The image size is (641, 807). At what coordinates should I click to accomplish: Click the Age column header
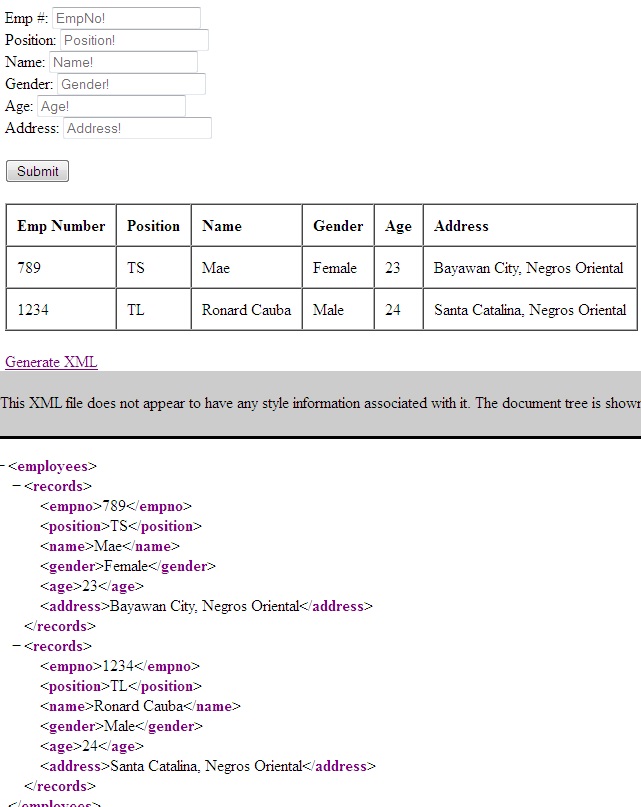click(399, 225)
